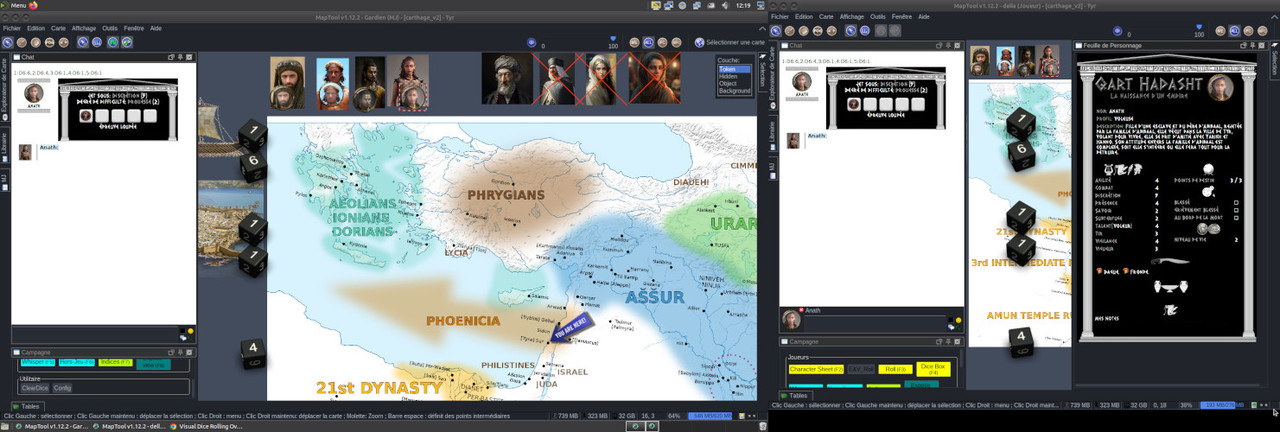Click Indices macro button in Campagne panel

click(115, 362)
